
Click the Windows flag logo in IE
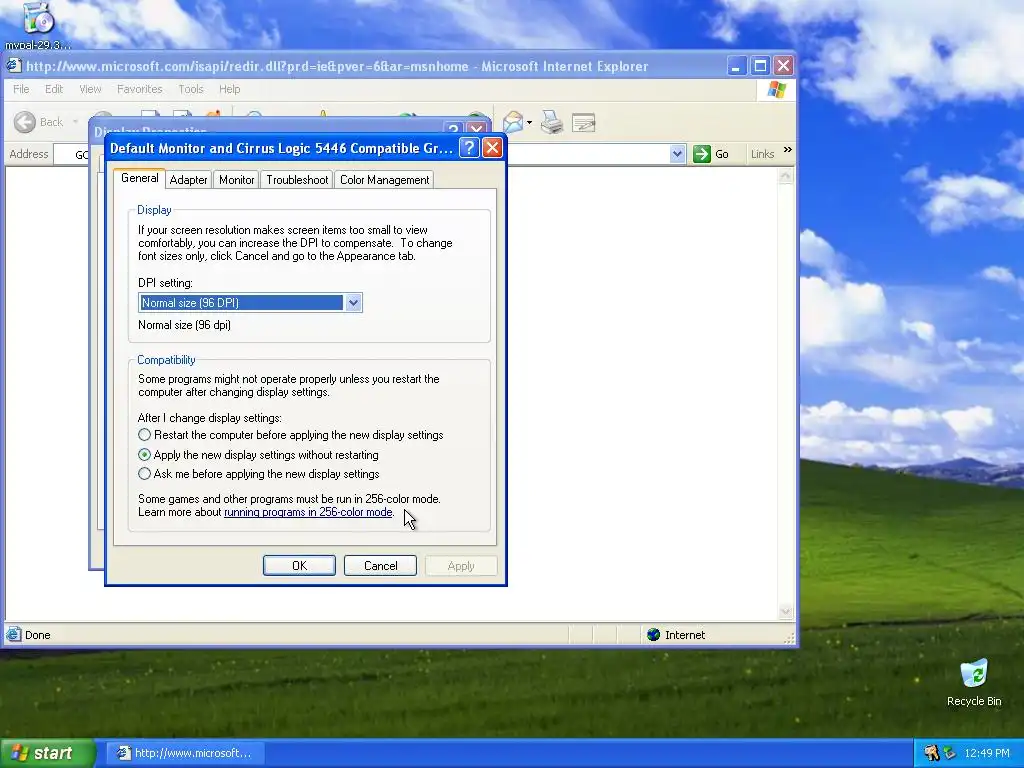776,89
